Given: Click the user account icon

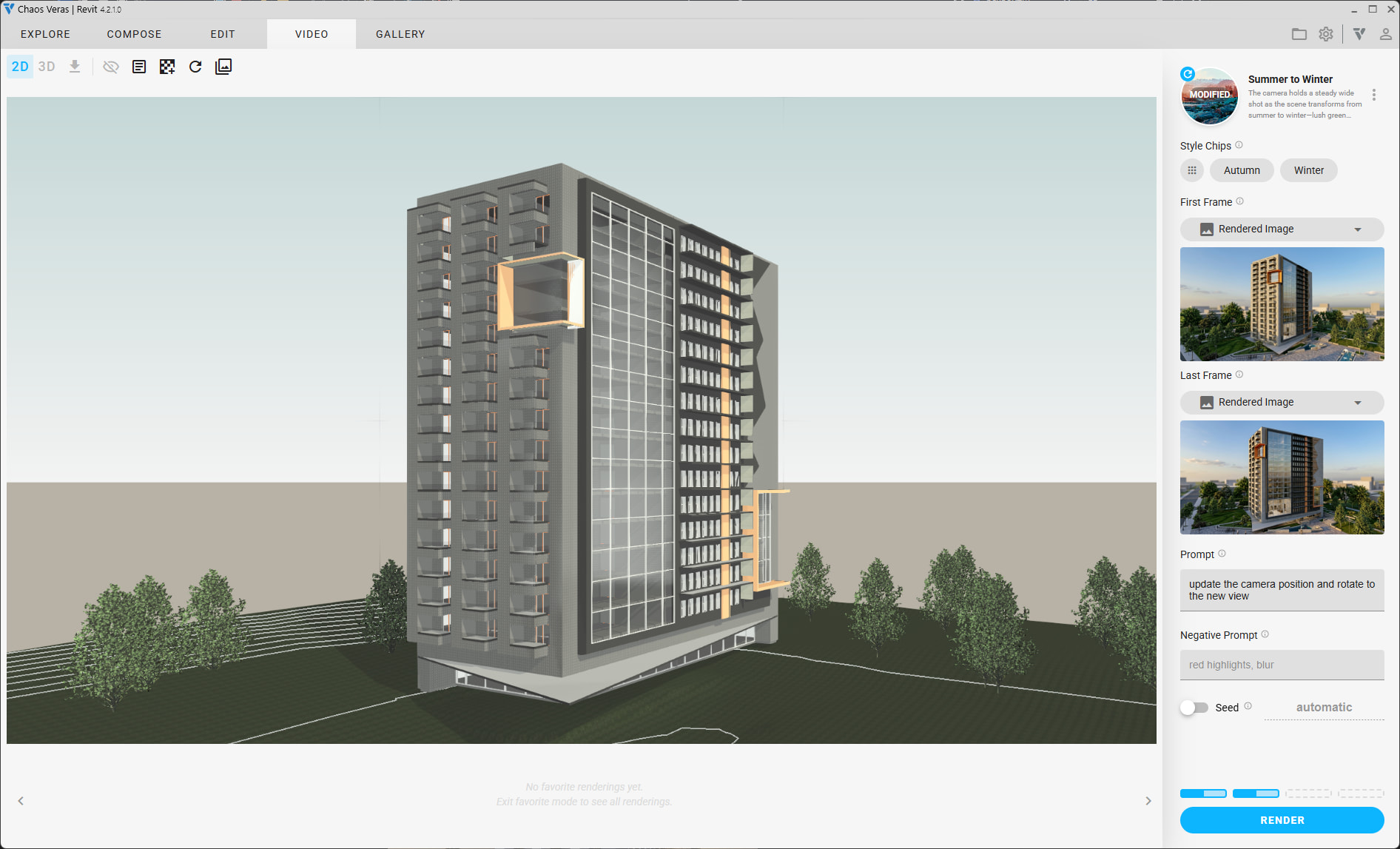Looking at the screenshot, I should click(x=1385, y=34).
